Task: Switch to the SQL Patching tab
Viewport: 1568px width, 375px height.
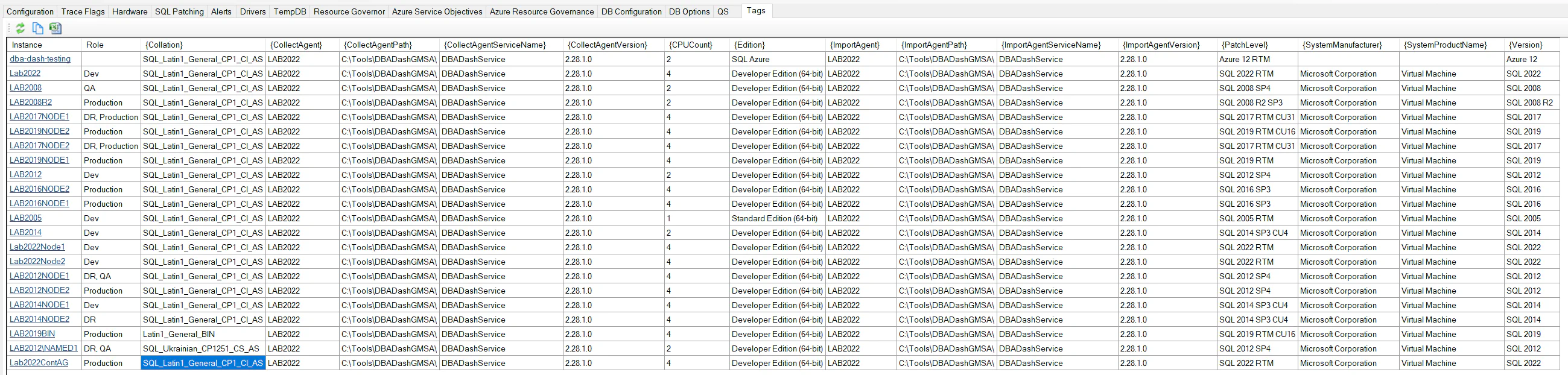Action: pyautogui.click(x=179, y=11)
